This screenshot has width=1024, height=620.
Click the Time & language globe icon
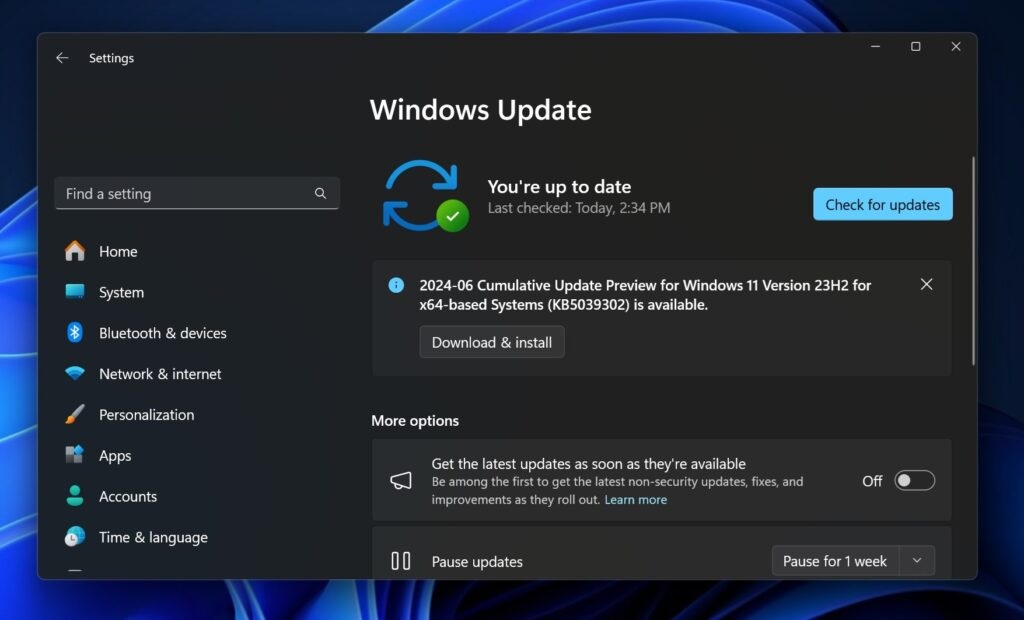click(x=75, y=537)
